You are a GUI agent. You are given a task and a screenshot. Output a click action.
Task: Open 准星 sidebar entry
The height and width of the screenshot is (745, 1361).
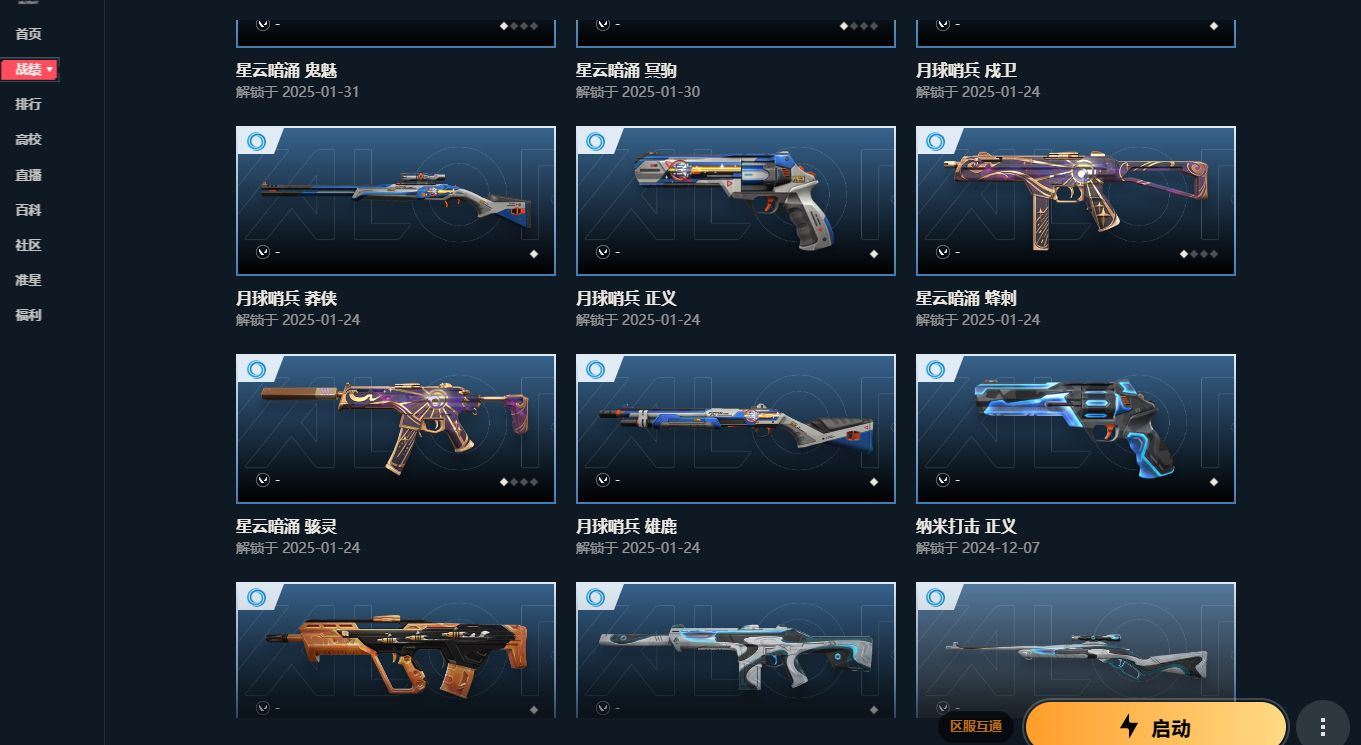coord(28,280)
